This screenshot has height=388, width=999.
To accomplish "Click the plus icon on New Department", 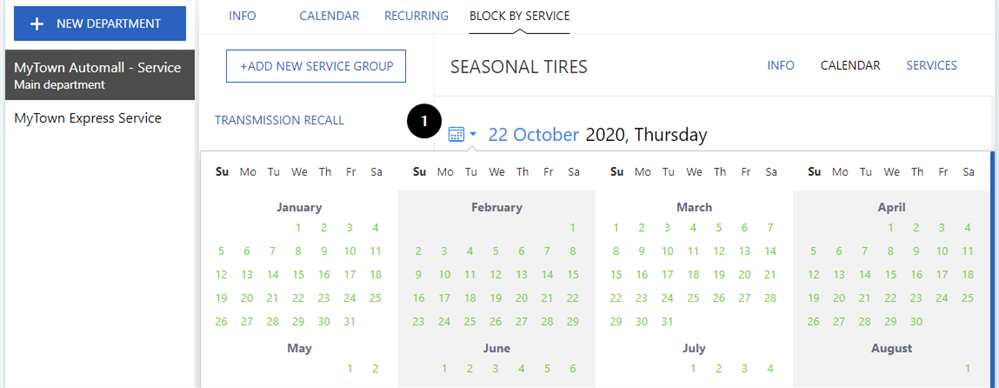I will point(38,24).
